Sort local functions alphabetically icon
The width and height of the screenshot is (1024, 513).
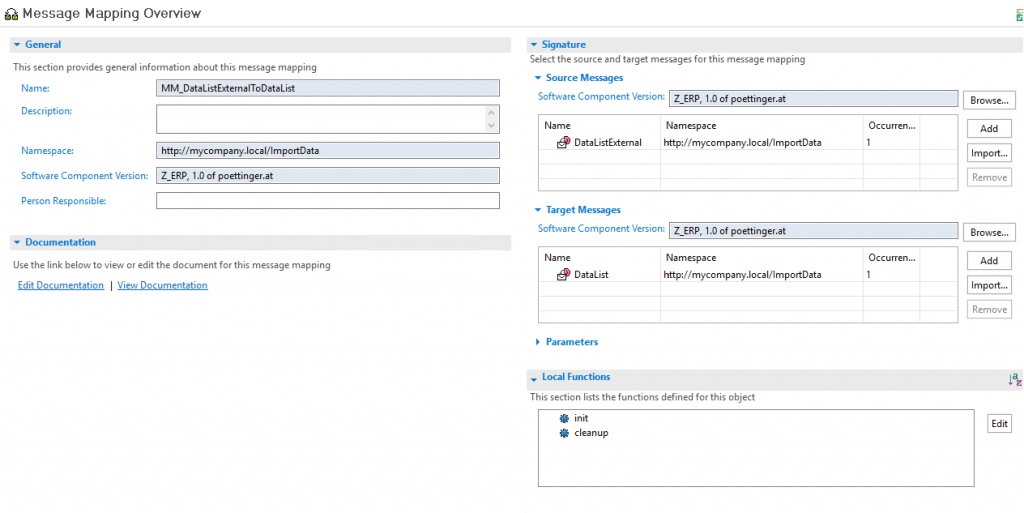tap(1014, 379)
